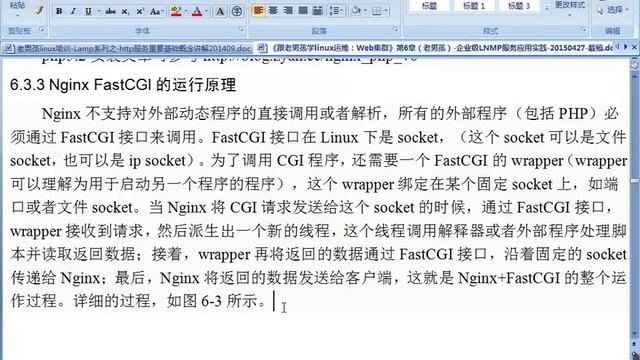This screenshot has height=360, width=640.
Task: Open Change Styles (更改样式) menu
Action: coord(570,9)
